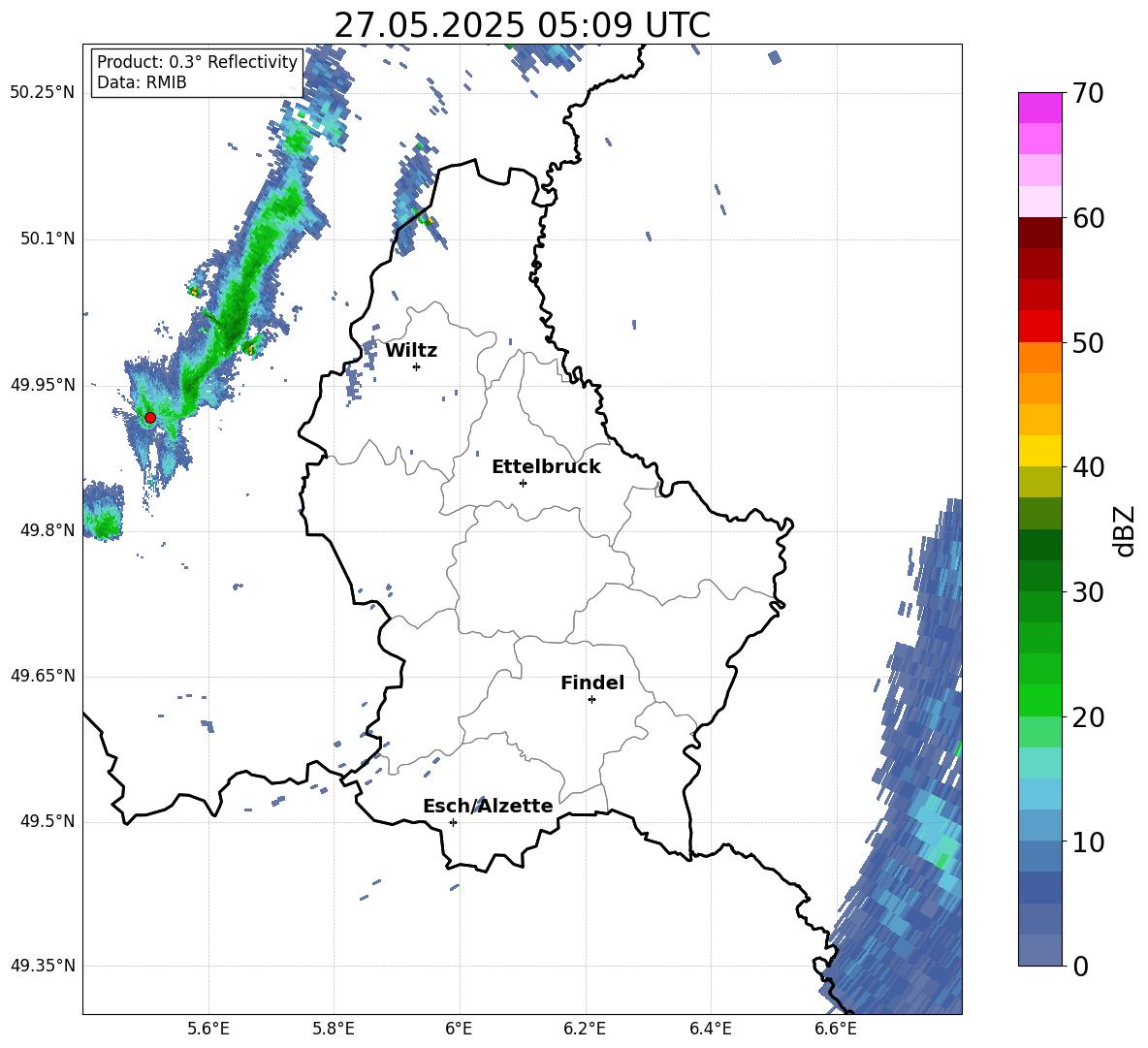The height and width of the screenshot is (1048, 1148).
Task: Click the magenta 70 dBZ colorbar segment
Action: tap(1039, 108)
